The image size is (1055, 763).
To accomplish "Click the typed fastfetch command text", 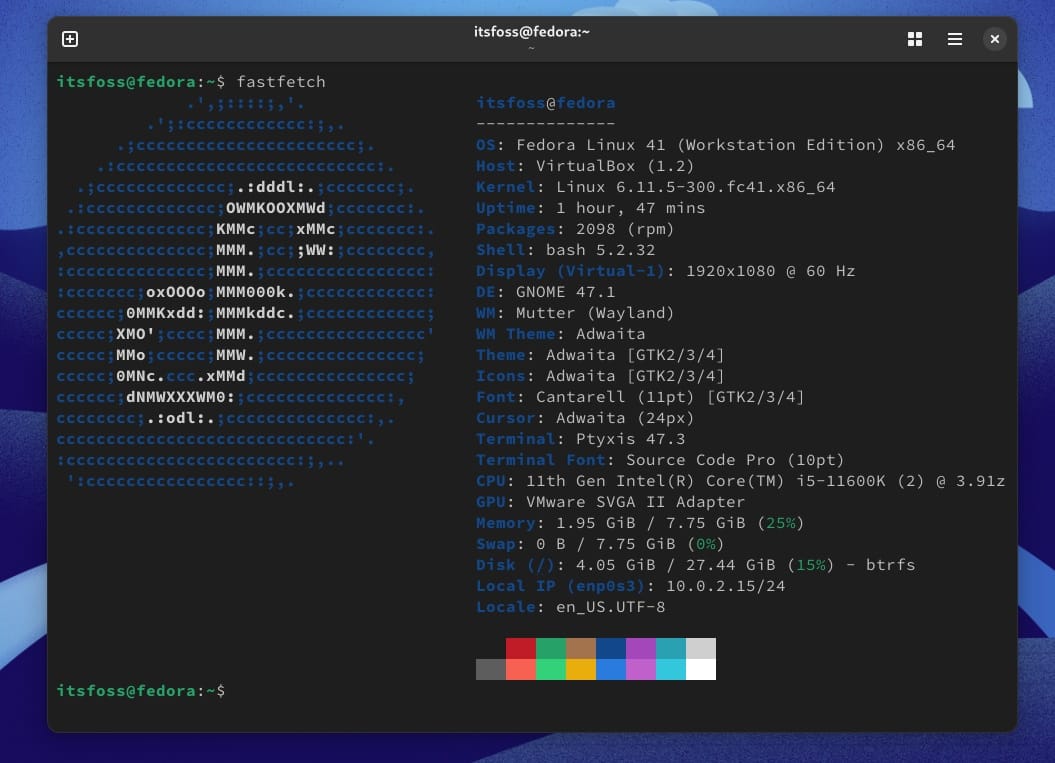I will 281,82.
